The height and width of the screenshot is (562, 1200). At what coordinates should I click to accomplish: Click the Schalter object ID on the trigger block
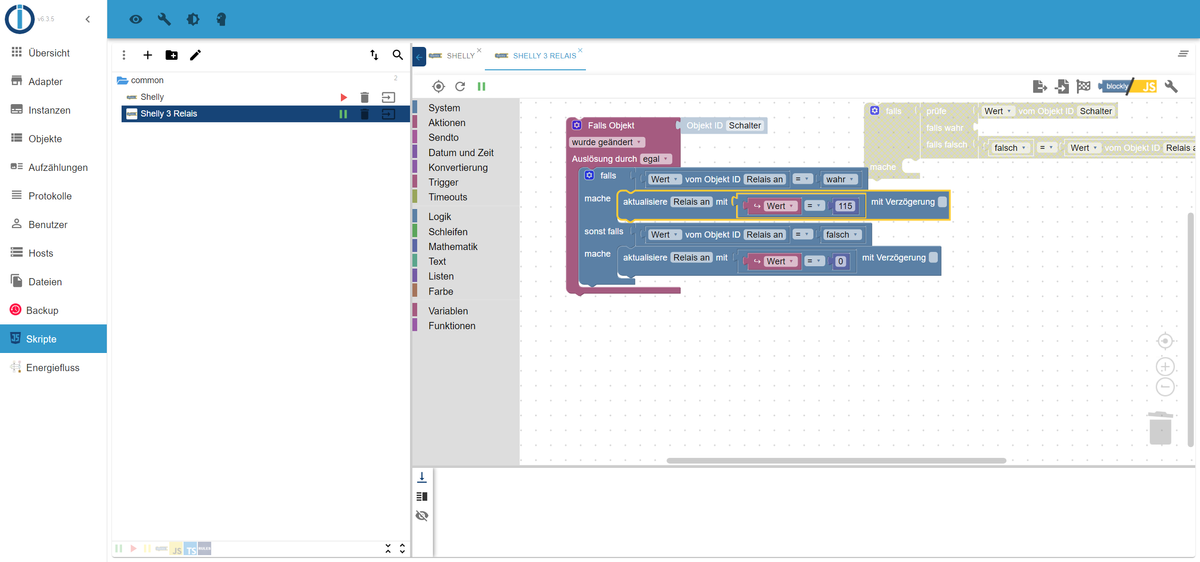coord(745,126)
